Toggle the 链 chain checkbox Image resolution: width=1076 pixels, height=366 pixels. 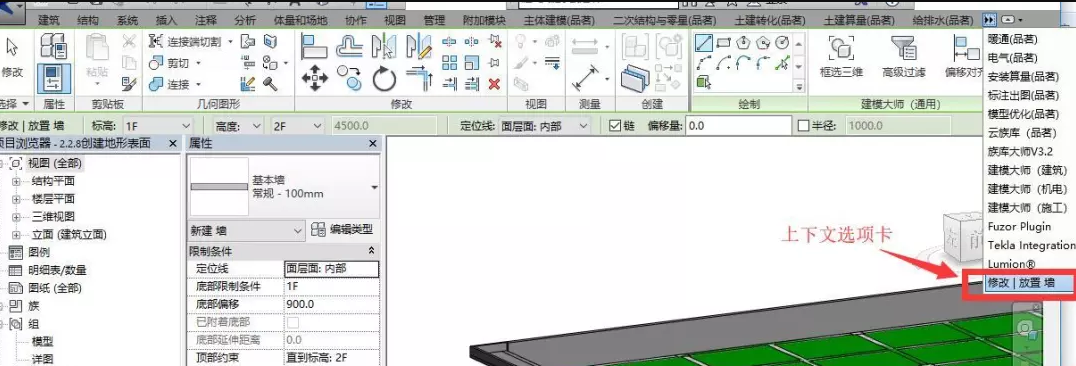coord(615,126)
